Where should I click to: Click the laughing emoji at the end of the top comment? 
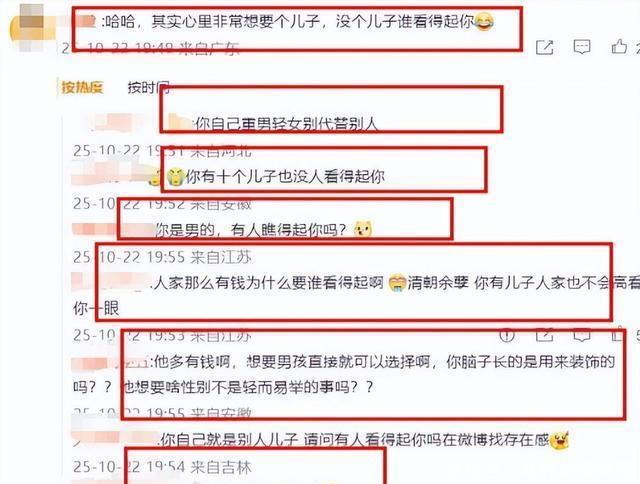(x=484, y=22)
